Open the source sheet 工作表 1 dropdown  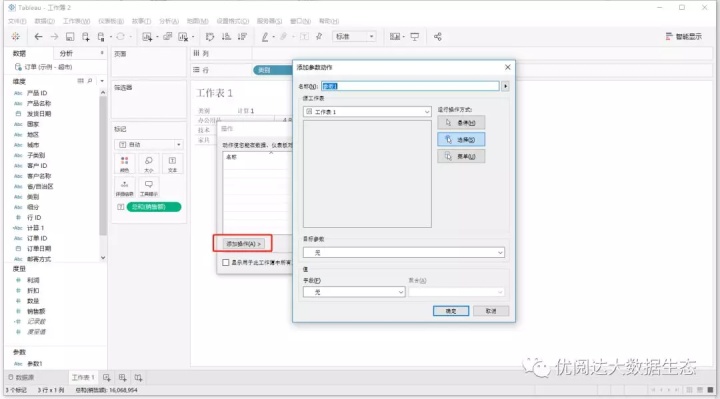(367, 112)
